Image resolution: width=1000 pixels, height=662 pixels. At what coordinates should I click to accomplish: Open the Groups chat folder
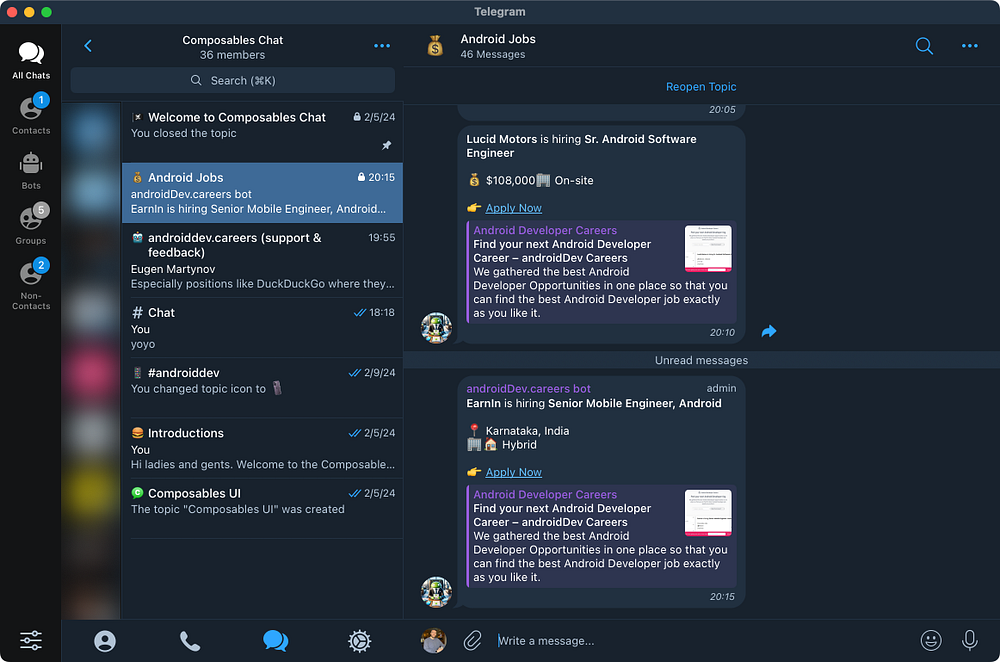pyautogui.click(x=31, y=224)
